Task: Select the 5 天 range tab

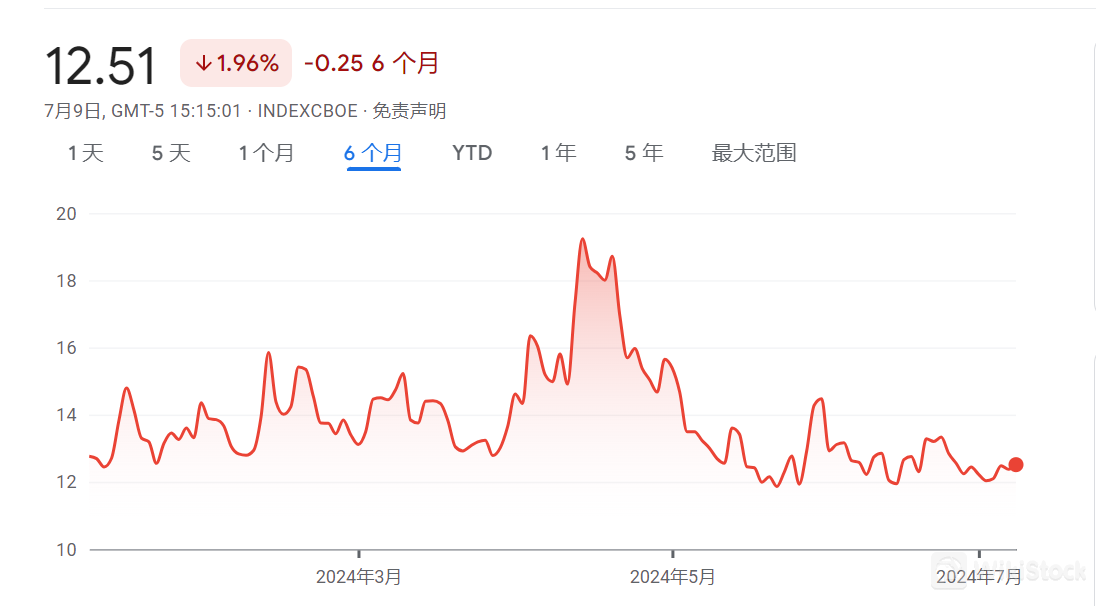Action: [x=171, y=153]
